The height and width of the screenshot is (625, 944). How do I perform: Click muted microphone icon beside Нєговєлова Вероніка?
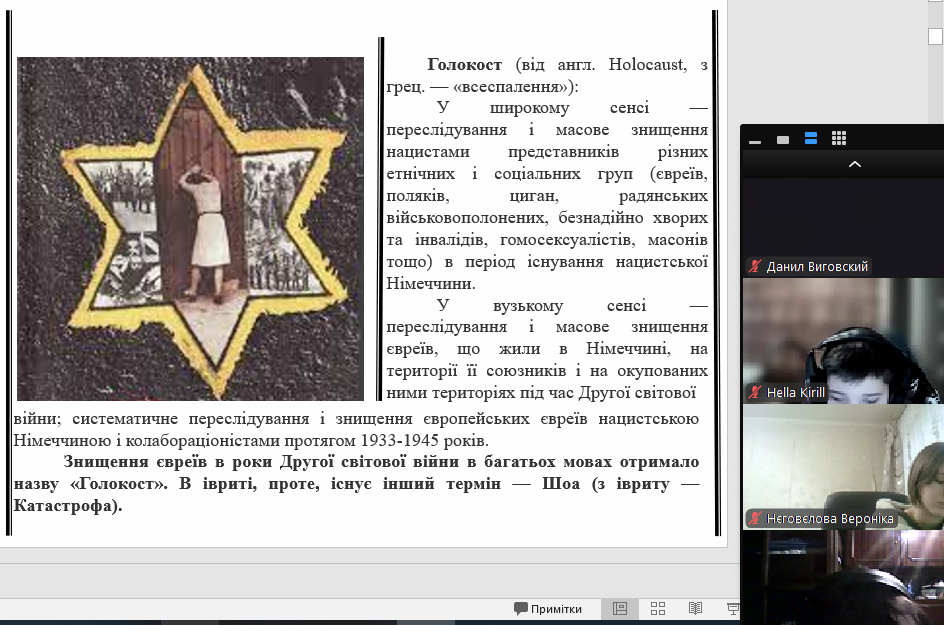pos(755,518)
